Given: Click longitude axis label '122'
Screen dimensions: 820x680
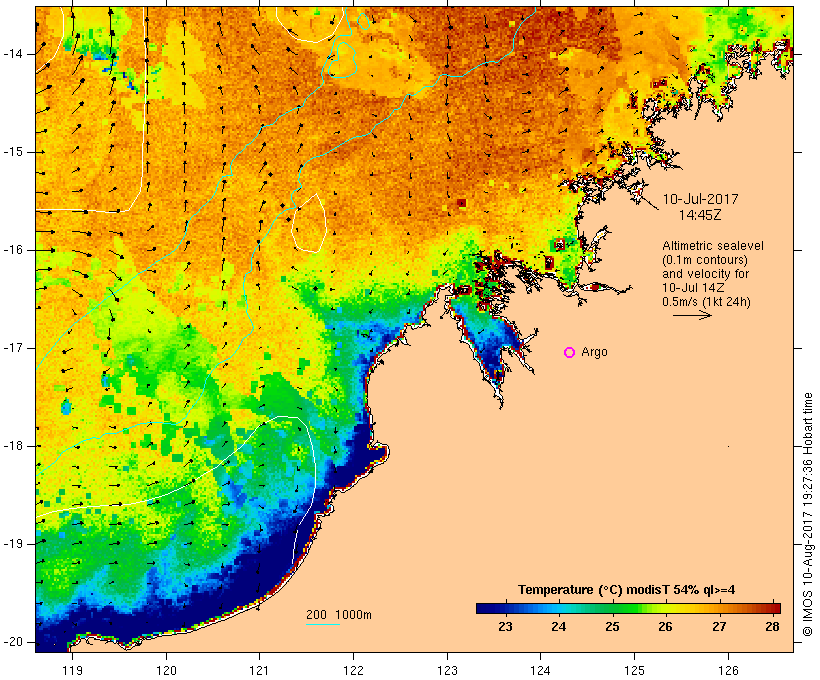Looking at the screenshot, I should point(354,670).
